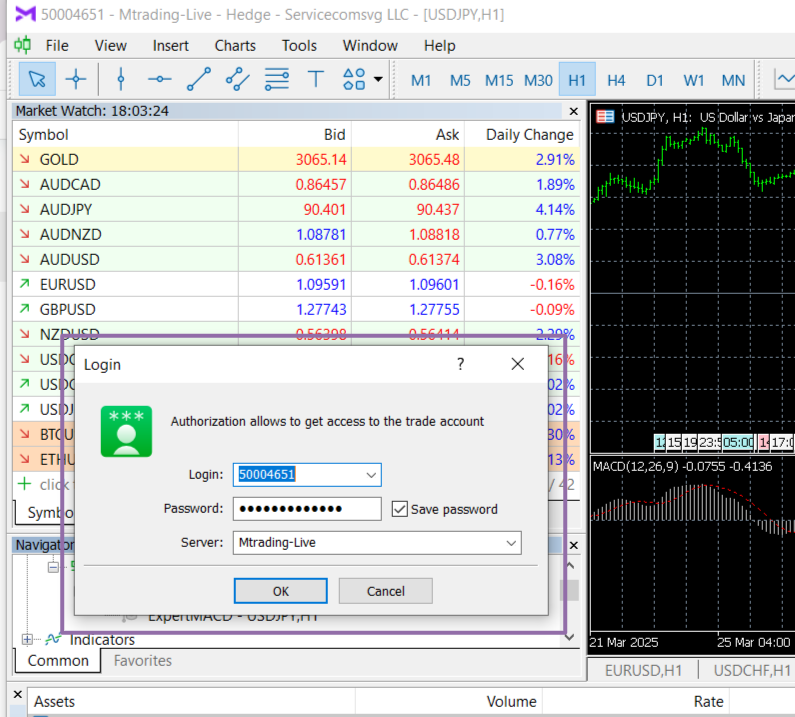Image resolution: width=795 pixels, height=717 pixels.
Task: Click the AUDCAD down-arrow direction icon
Action: pyautogui.click(x=24, y=184)
